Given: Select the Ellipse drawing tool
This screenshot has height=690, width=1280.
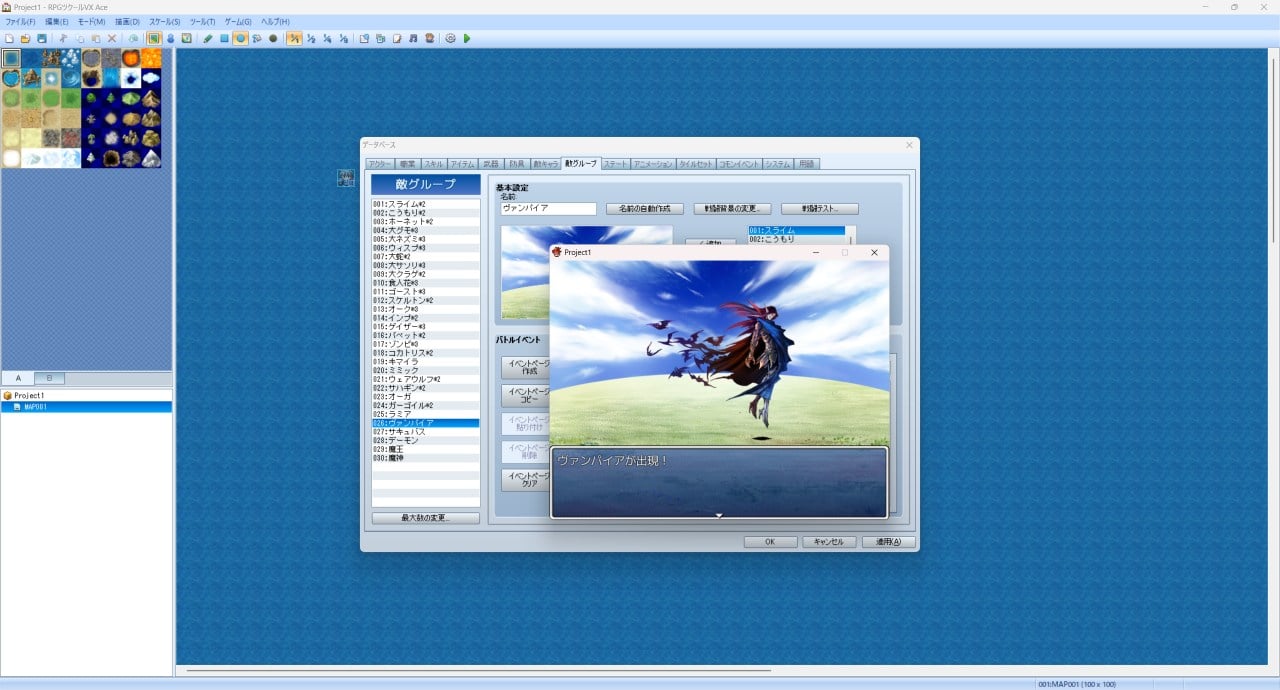Looking at the screenshot, I should point(241,38).
